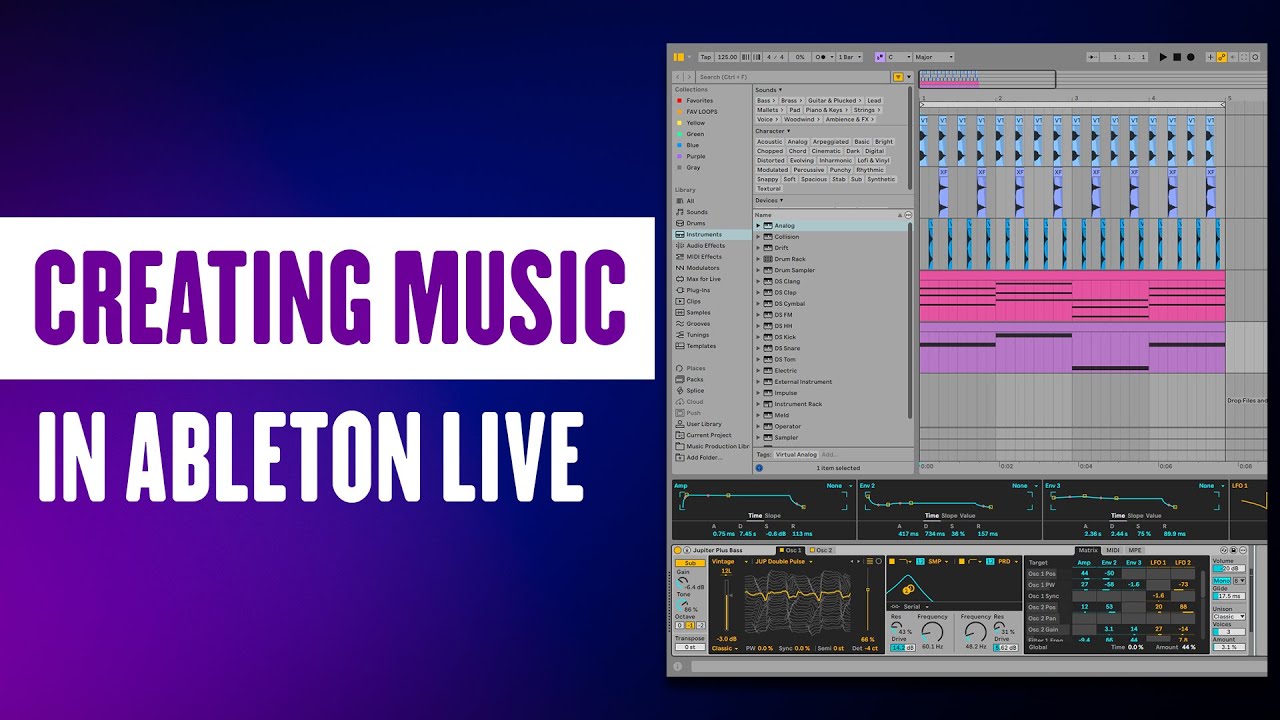Open the Vintage wavetable category dropdown
This screenshot has height=720, width=1280.
point(730,562)
